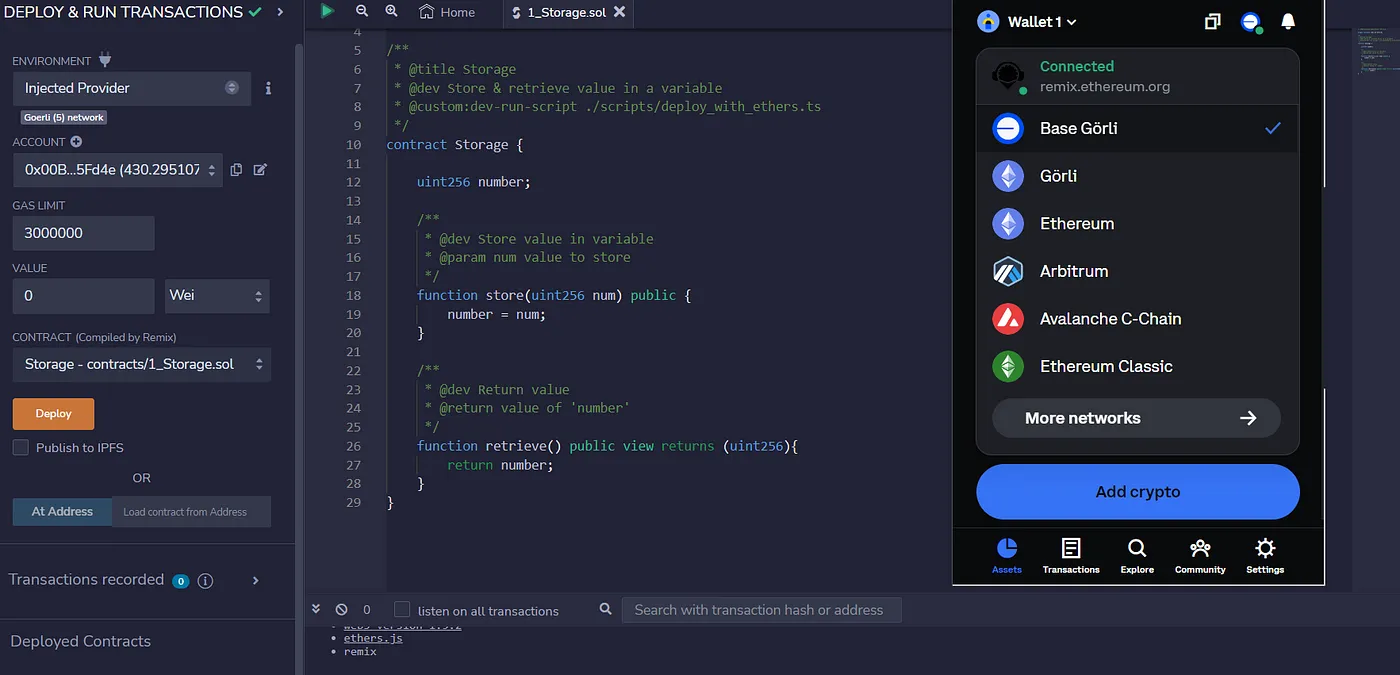Click the At Address button
The width and height of the screenshot is (1400, 675).
click(x=62, y=512)
